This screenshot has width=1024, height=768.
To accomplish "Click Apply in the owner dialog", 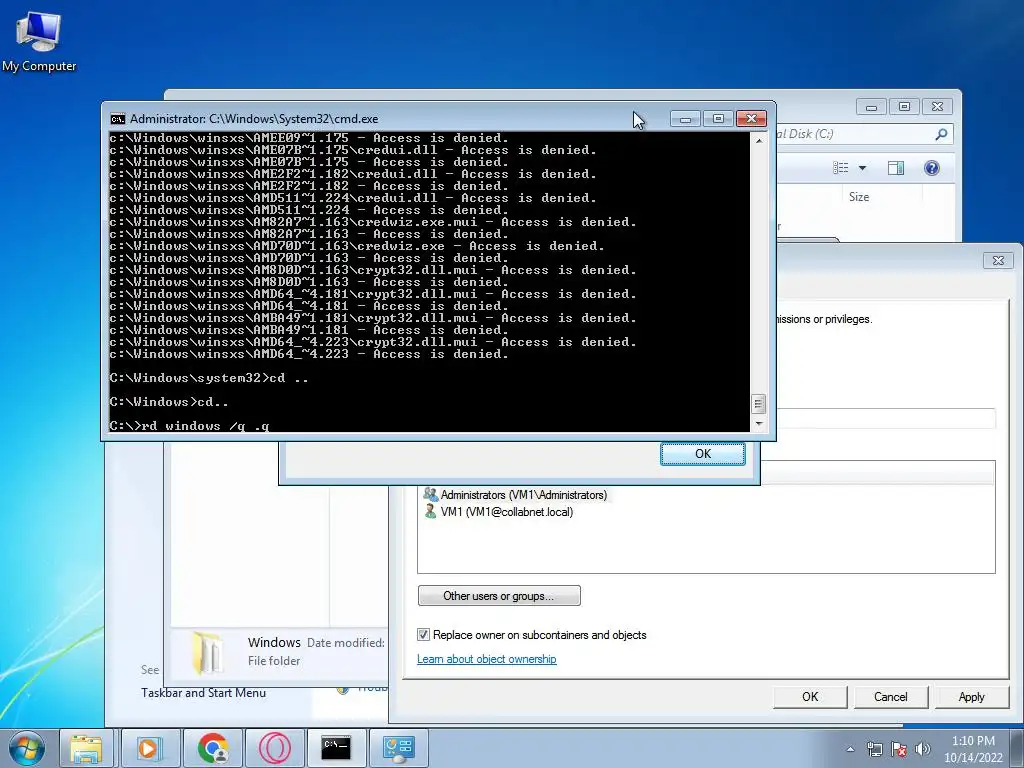I will point(971,697).
